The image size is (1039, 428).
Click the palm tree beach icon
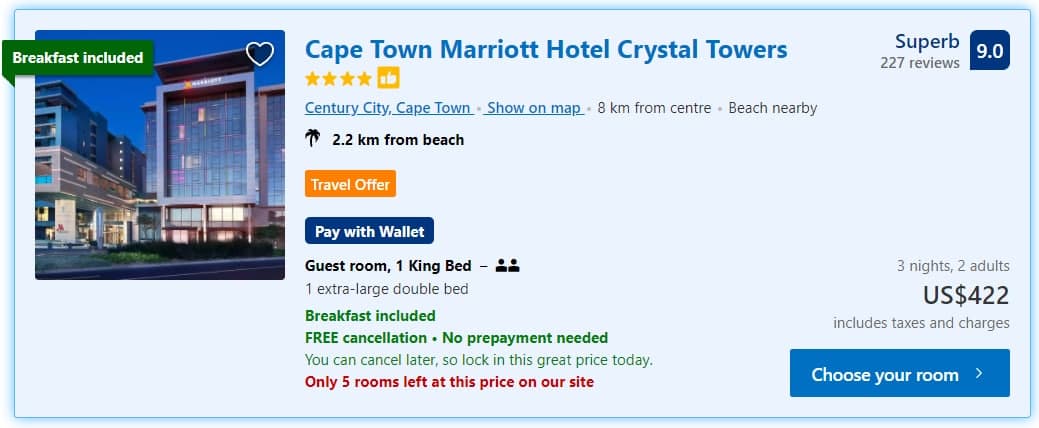point(314,139)
